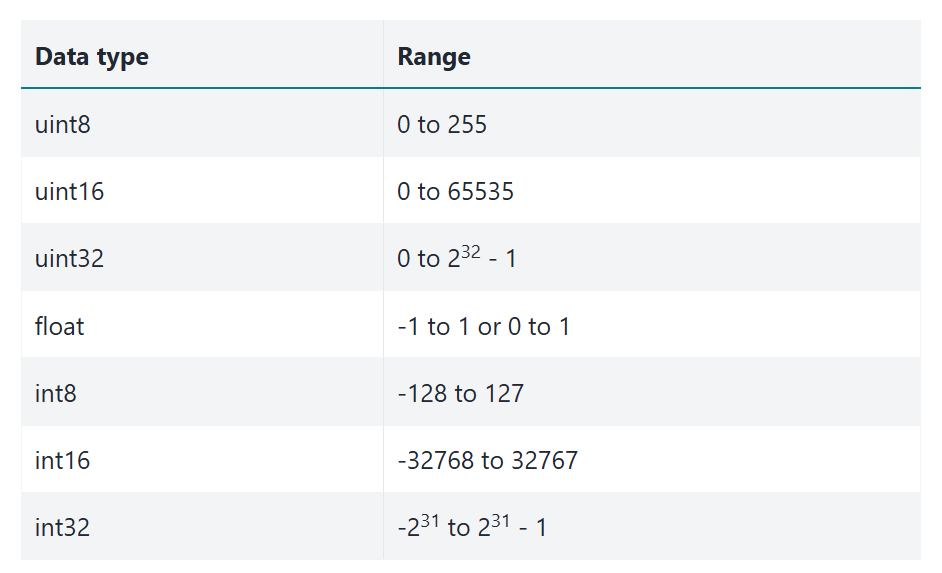
Task: Click the 'Data type' column header
Action: pyautogui.click(x=92, y=57)
